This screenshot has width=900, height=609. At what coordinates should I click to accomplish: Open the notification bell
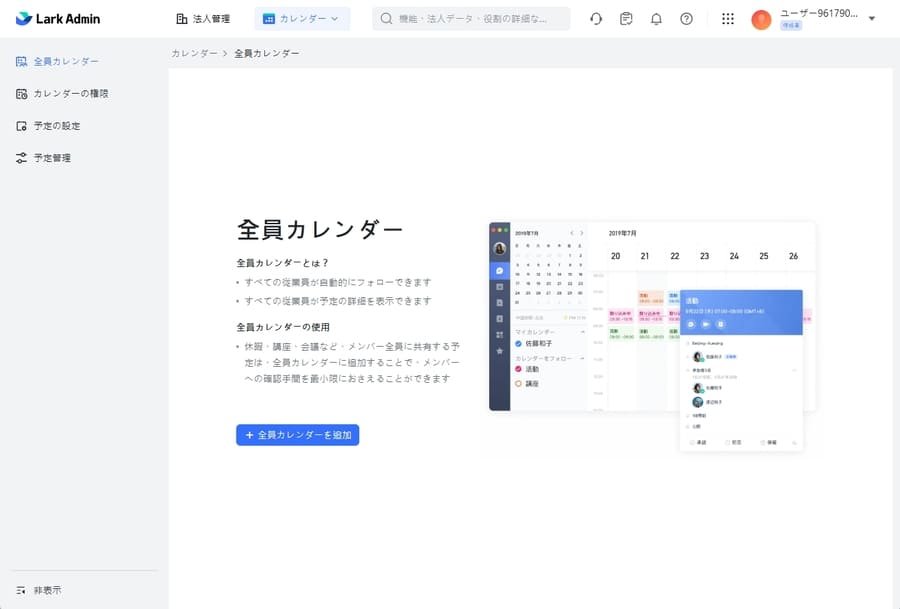(x=656, y=18)
